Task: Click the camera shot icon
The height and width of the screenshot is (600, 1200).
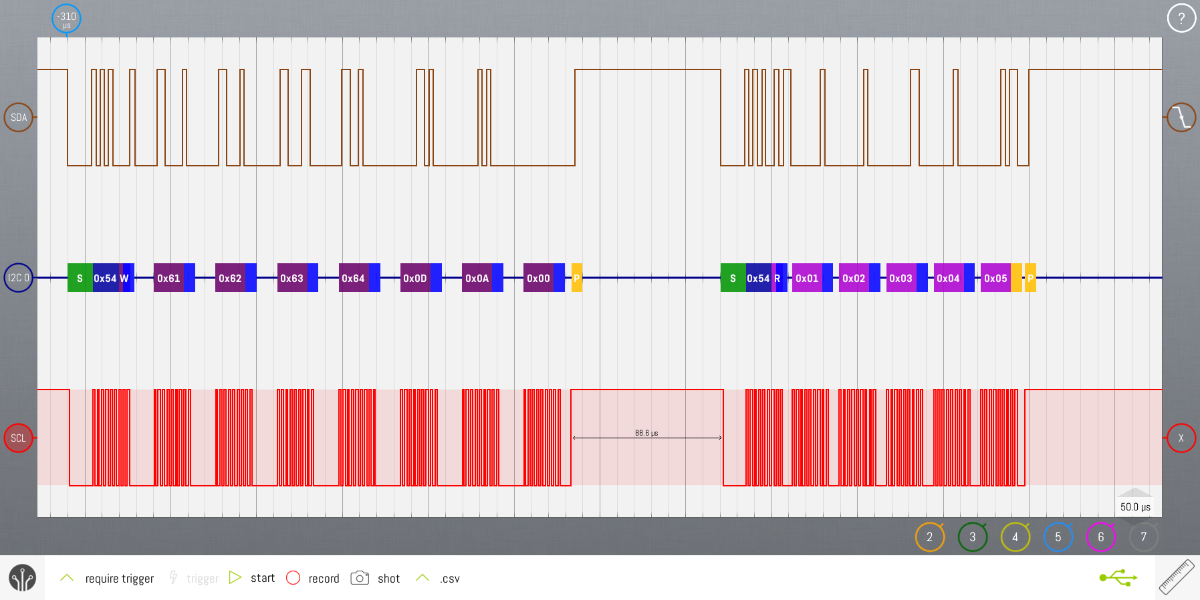Action: 360,578
